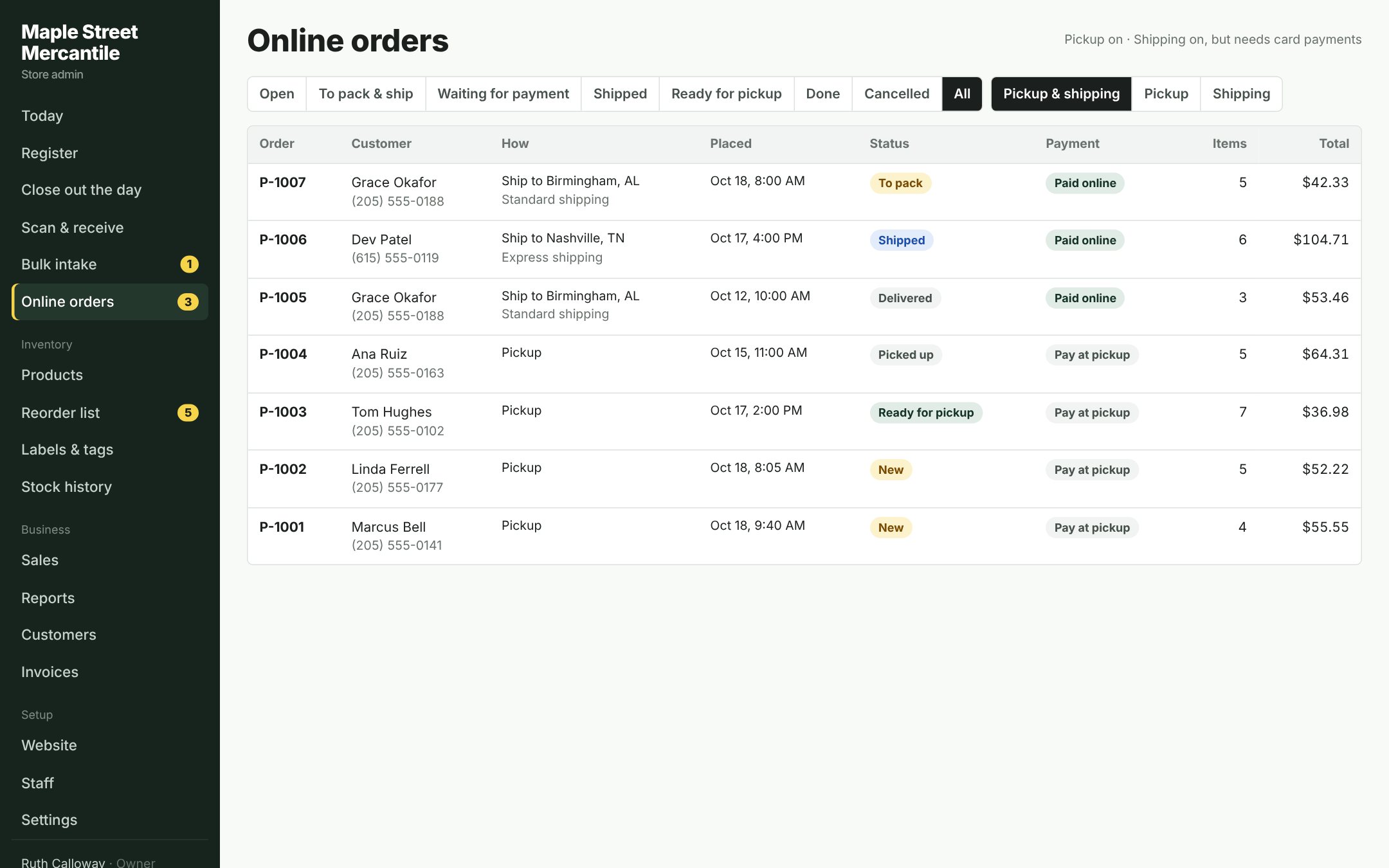Viewport: 1389px width, 868px height.
Task: Switch to the Shipped filter tab
Action: click(x=621, y=94)
